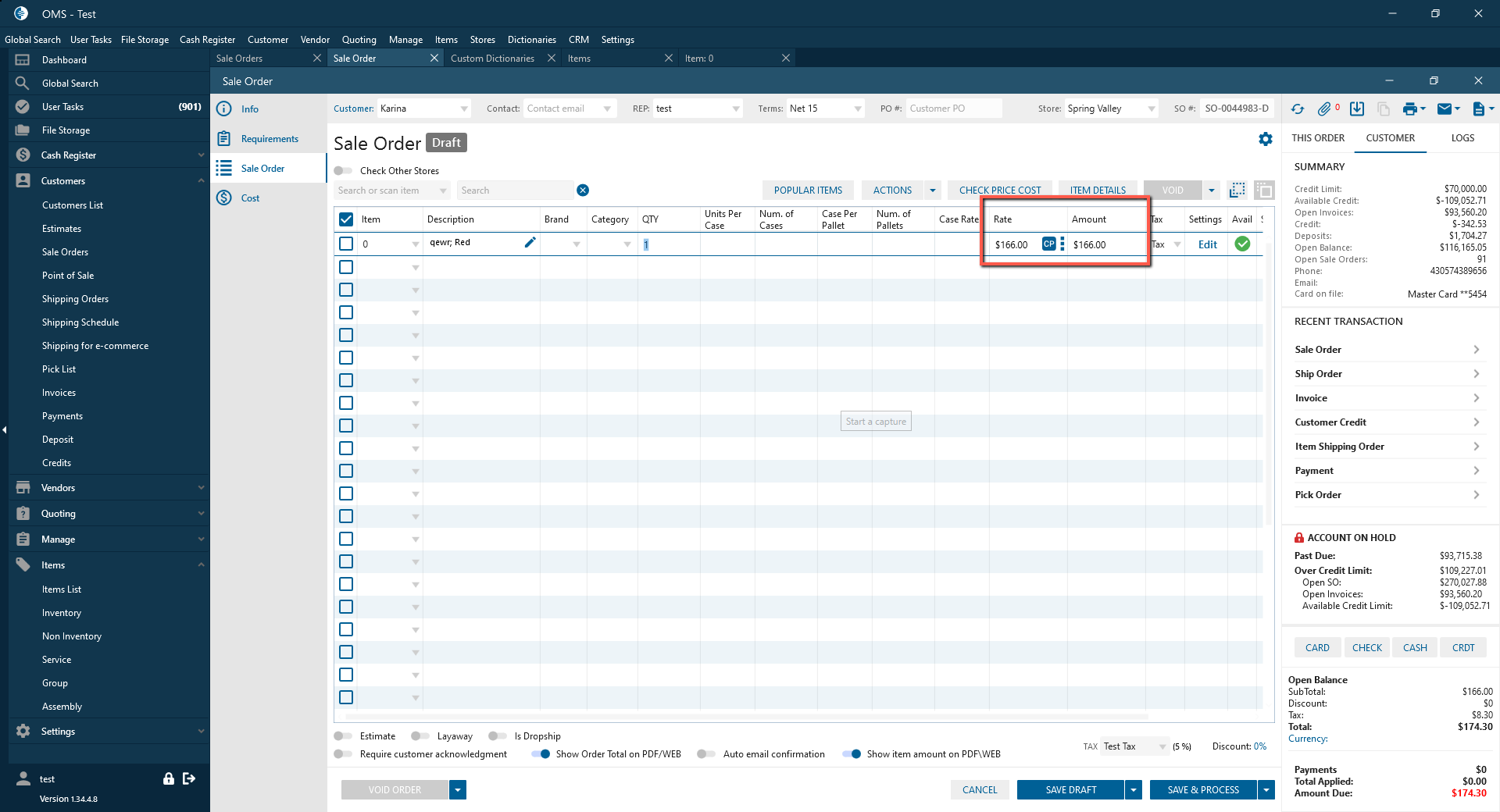Click the SAVE DRAFT button

(1070, 790)
